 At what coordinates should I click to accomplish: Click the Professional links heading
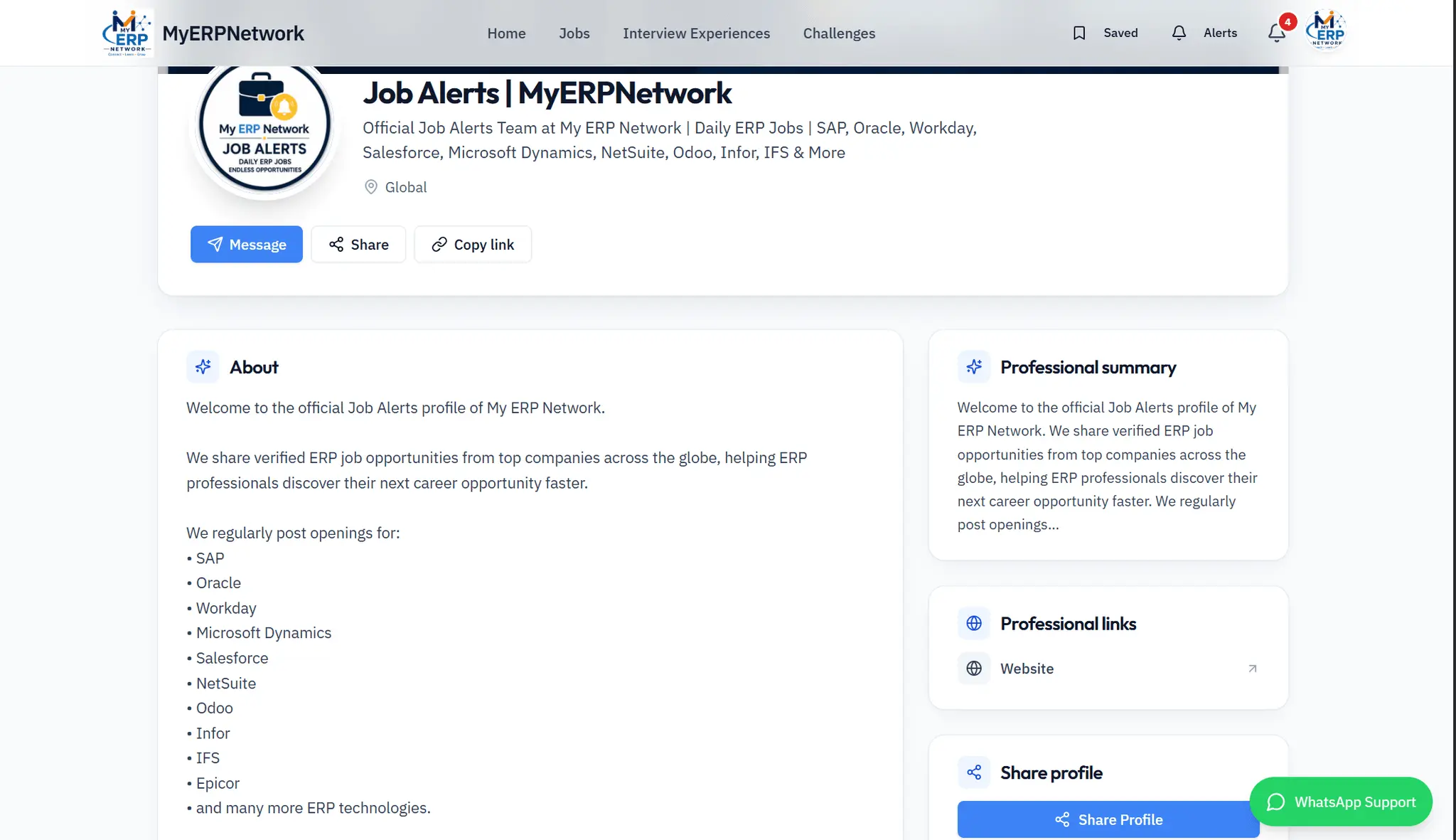[1068, 624]
